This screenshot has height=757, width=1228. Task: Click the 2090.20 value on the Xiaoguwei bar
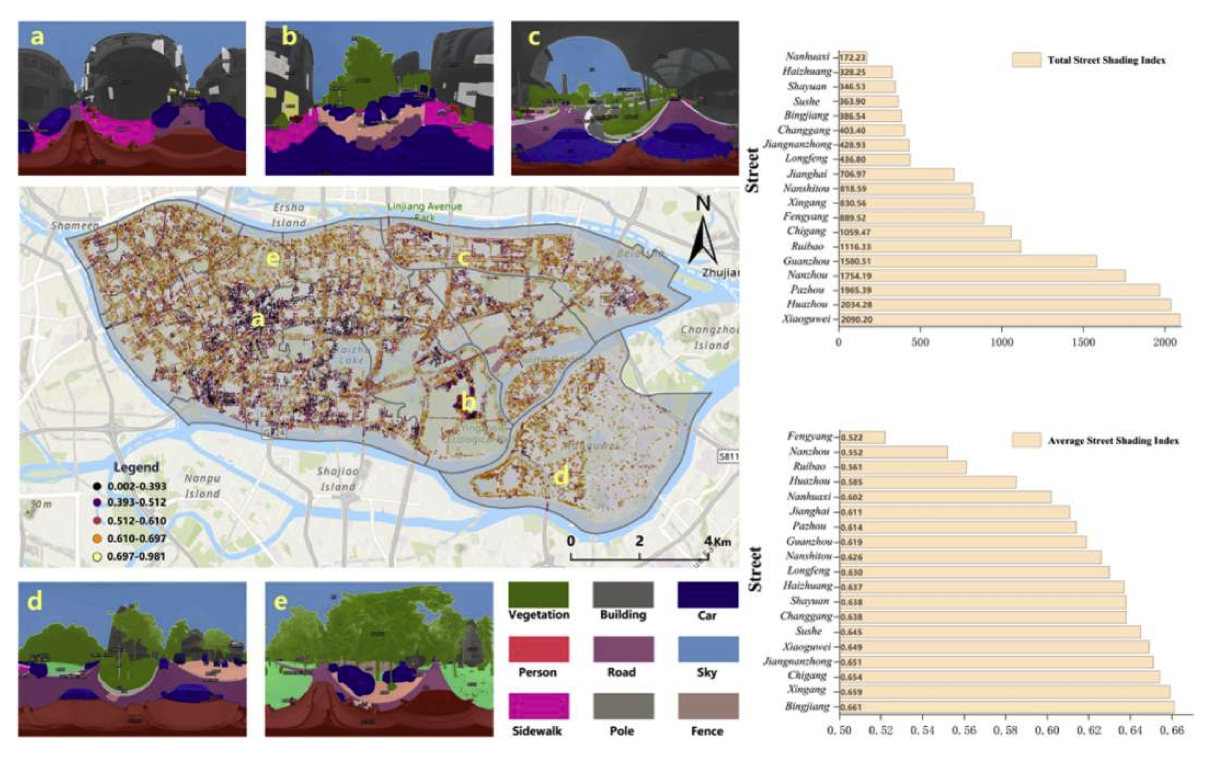click(859, 320)
